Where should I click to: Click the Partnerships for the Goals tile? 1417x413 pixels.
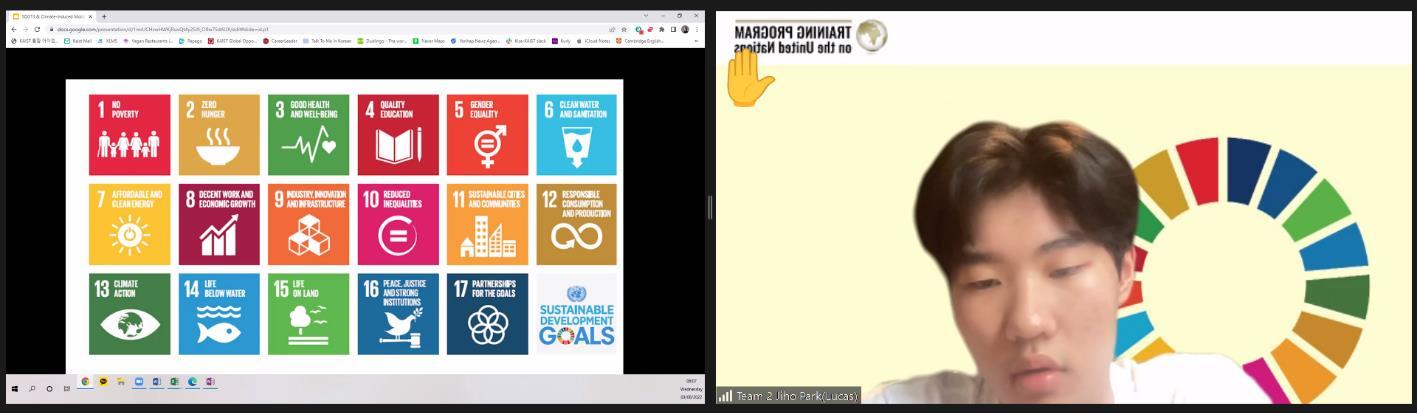click(x=487, y=314)
